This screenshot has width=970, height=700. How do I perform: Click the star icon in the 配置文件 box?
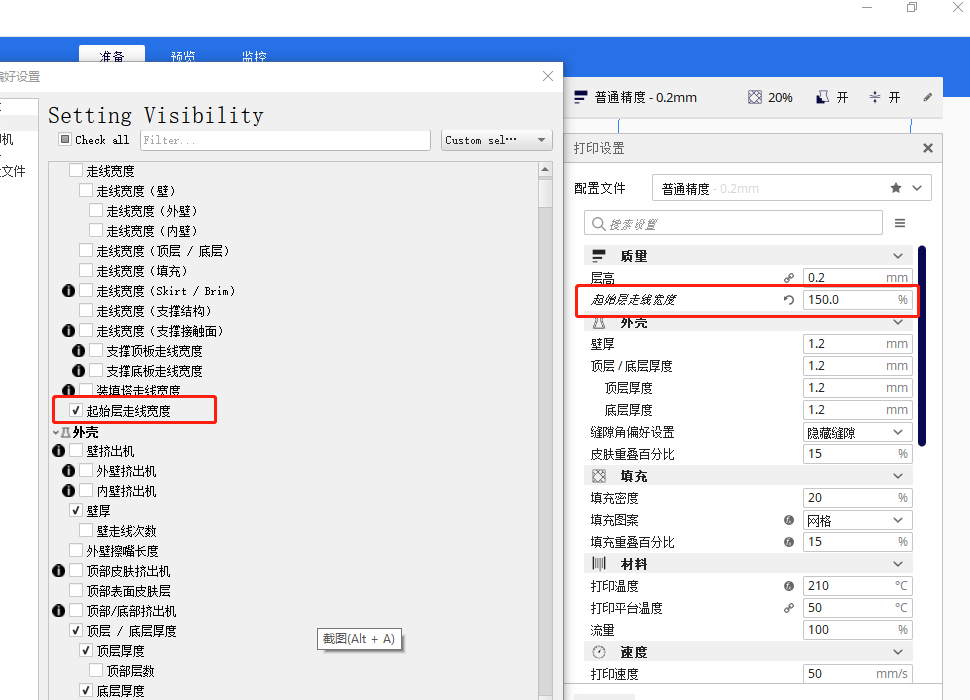[896, 188]
